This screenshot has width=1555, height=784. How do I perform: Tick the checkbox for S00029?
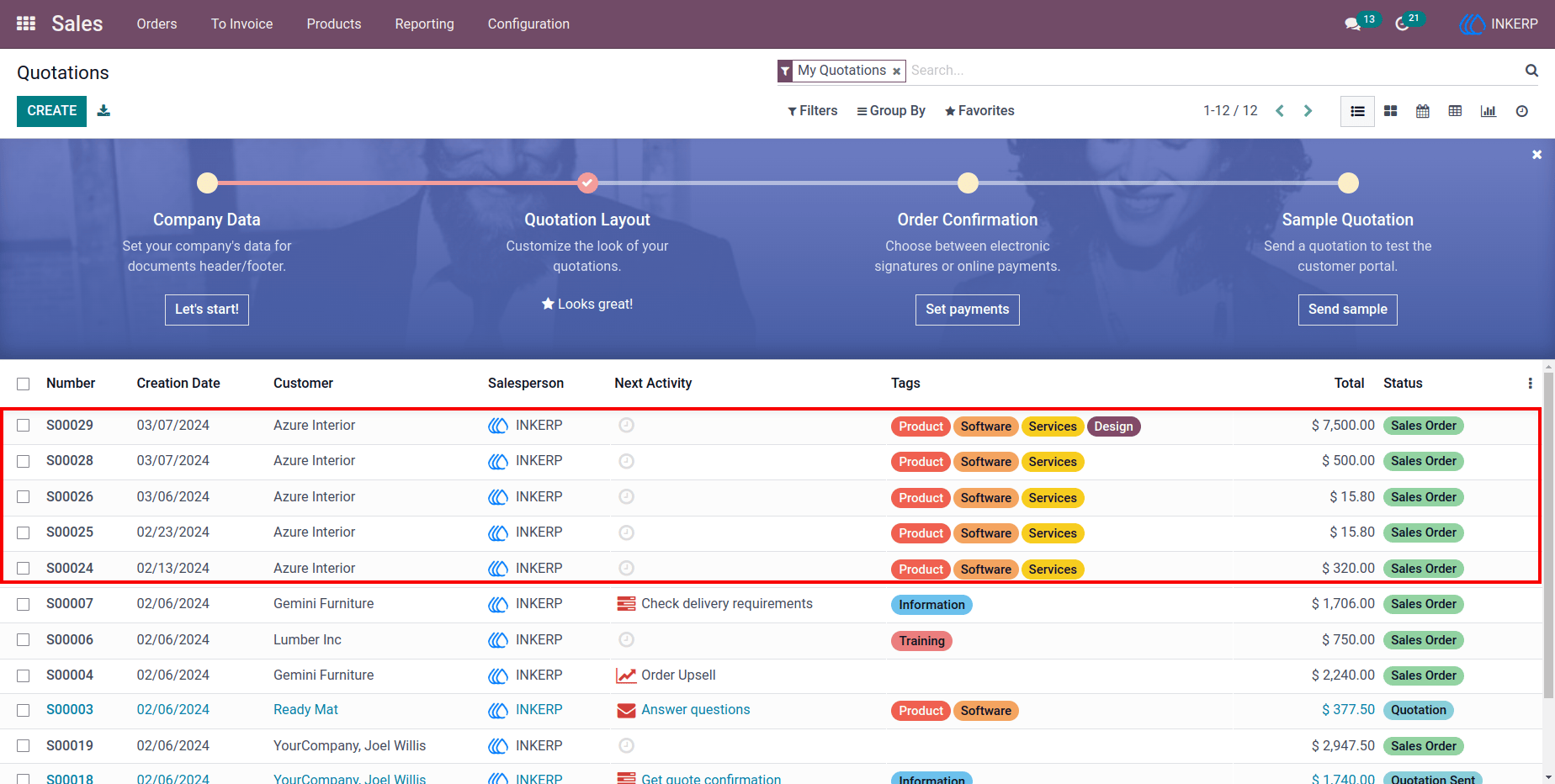point(24,426)
